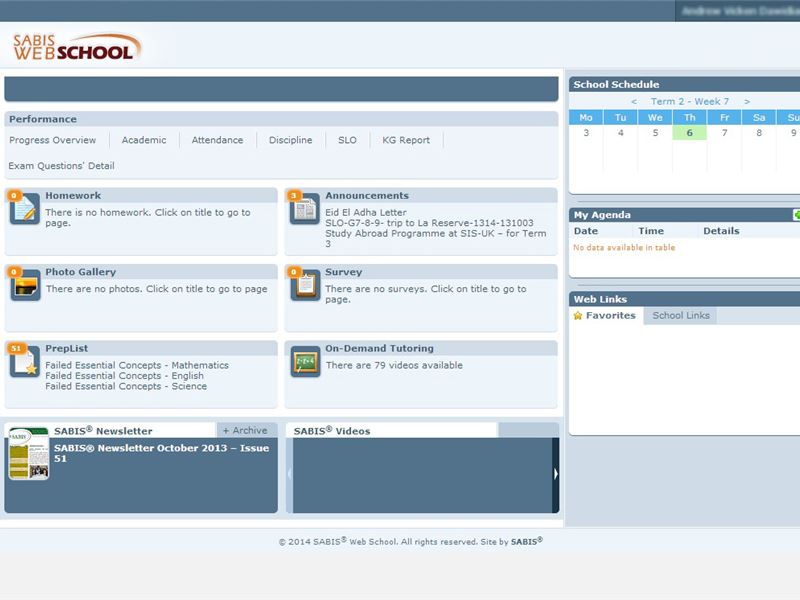The width and height of the screenshot is (800, 600).
Task: Open the Survey title
Action: [343, 272]
